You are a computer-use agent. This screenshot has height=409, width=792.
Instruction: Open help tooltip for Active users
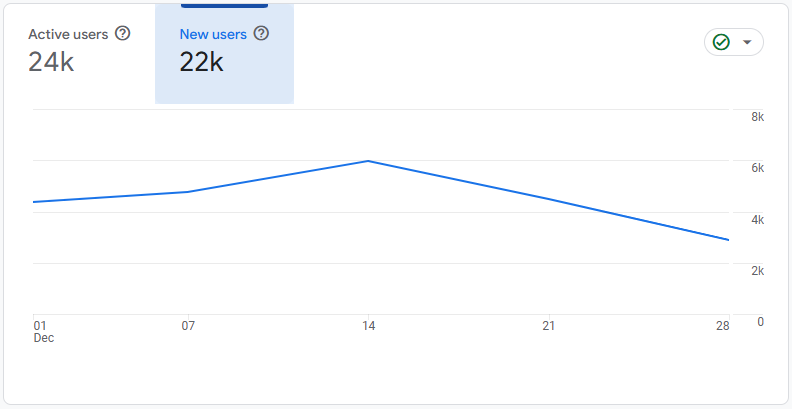tap(123, 34)
